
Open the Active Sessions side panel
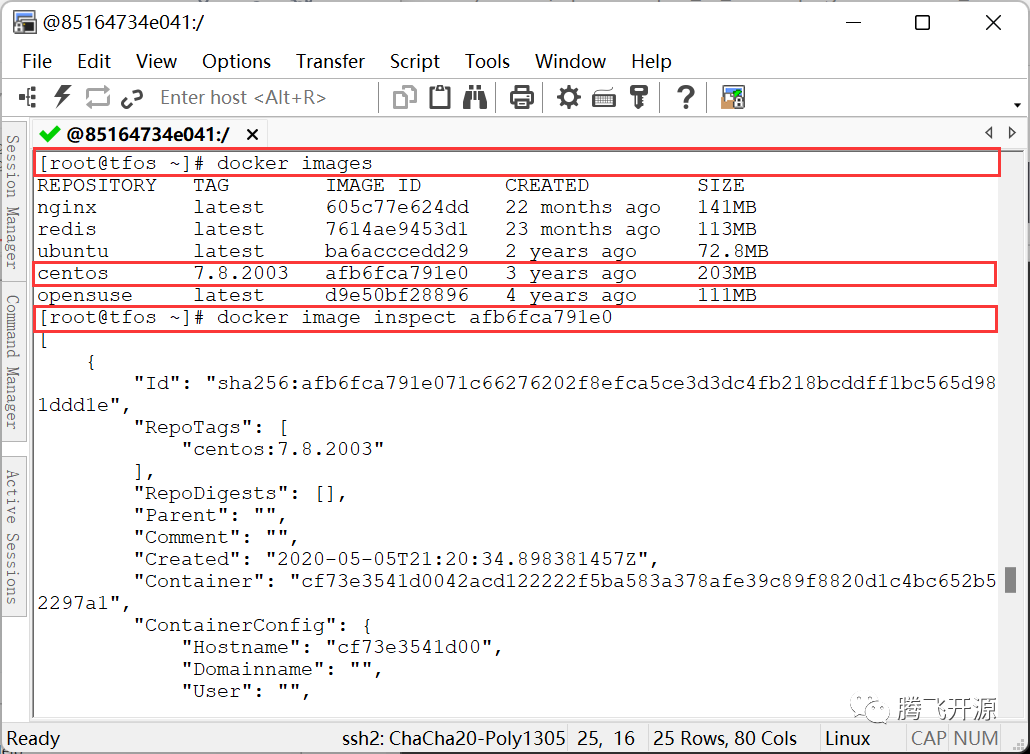coord(14,537)
